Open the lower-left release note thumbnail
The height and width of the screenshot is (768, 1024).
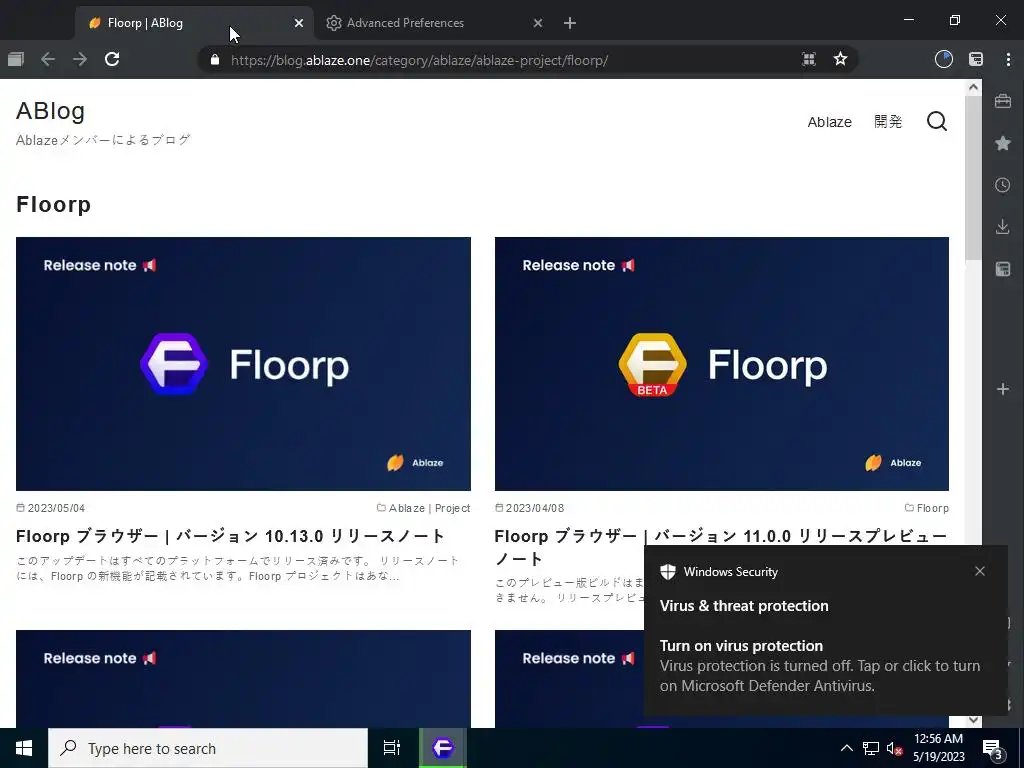(243, 679)
